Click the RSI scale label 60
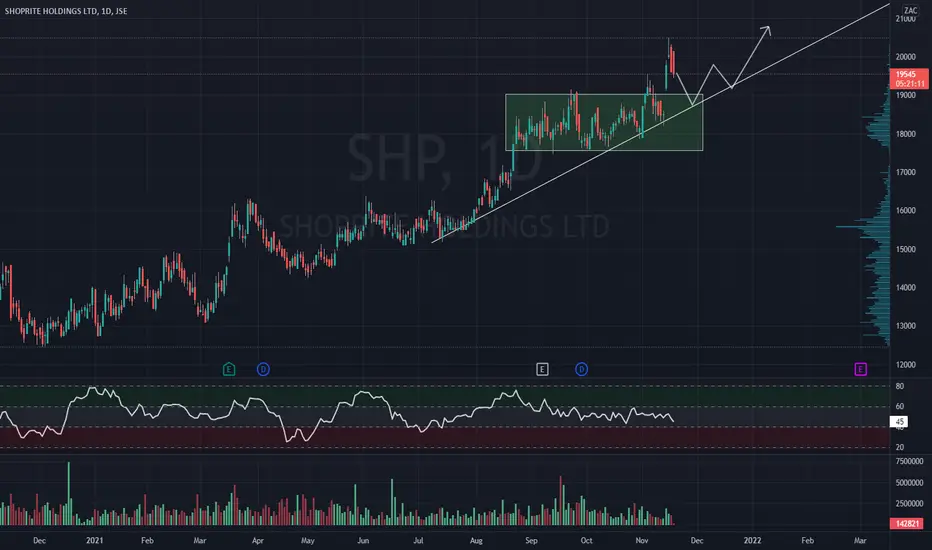Viewport: 932px width, 550px height. [x=900, y=407]
